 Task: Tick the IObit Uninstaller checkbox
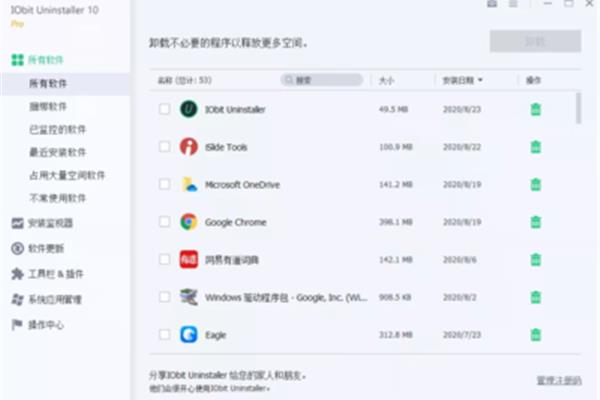pos(165,109)
